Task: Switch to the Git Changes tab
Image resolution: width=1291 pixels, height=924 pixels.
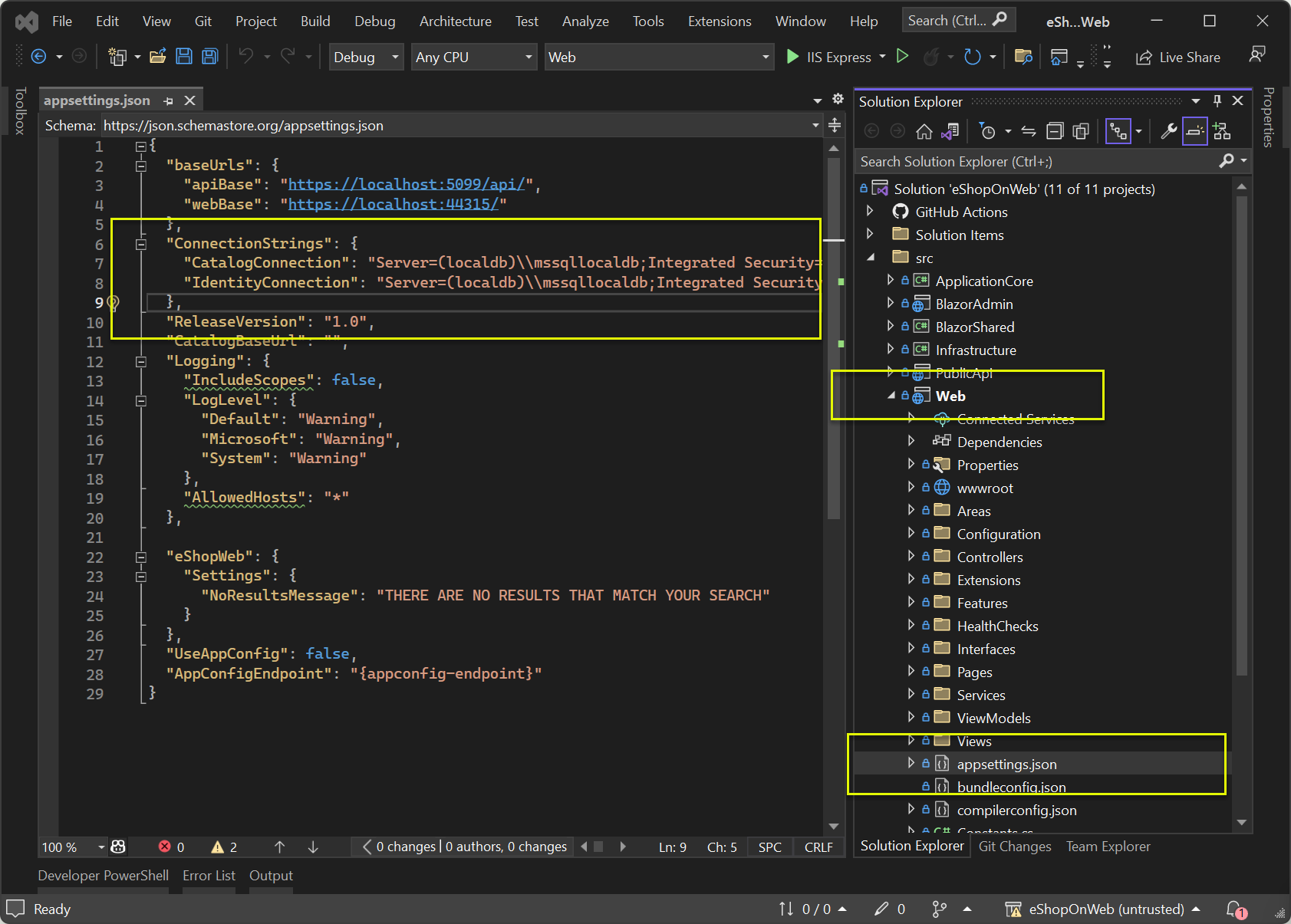Action: (x=1015, y=847)
